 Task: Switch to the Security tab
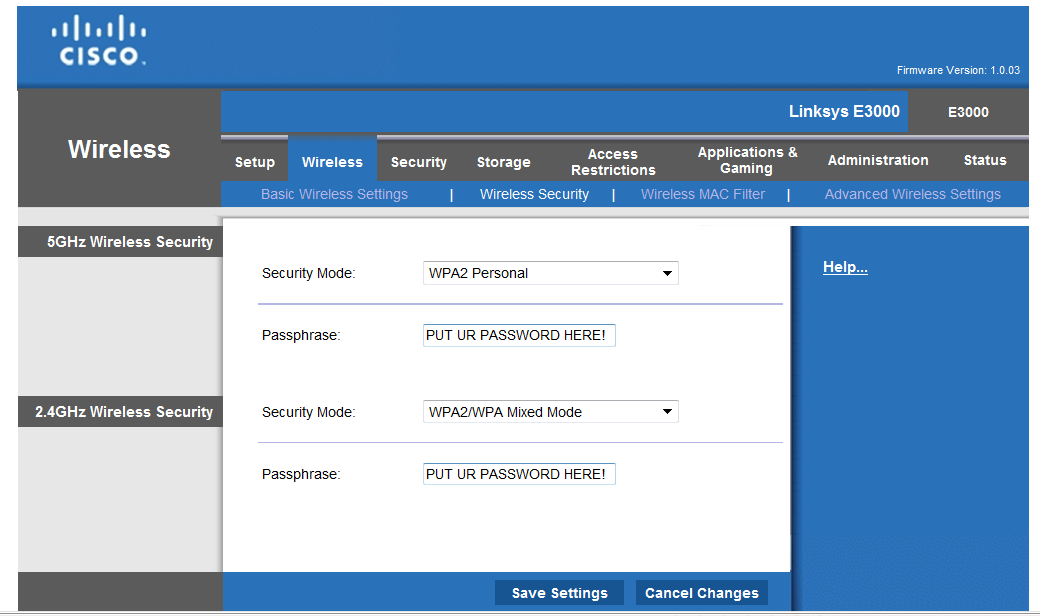[419, 162]
